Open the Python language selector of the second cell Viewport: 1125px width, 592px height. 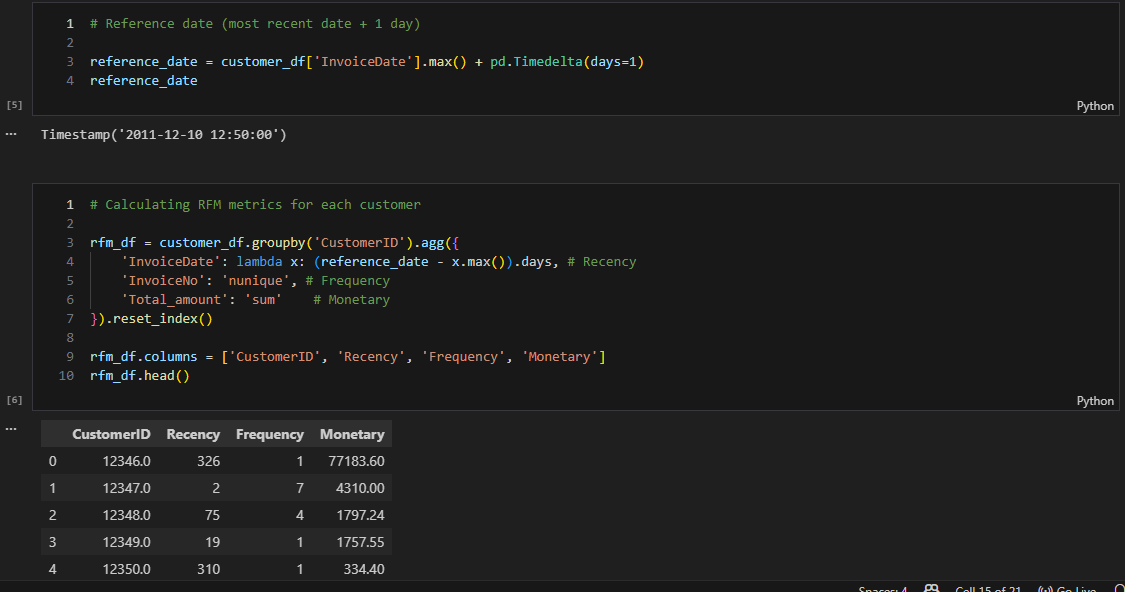coord(1095,399)
